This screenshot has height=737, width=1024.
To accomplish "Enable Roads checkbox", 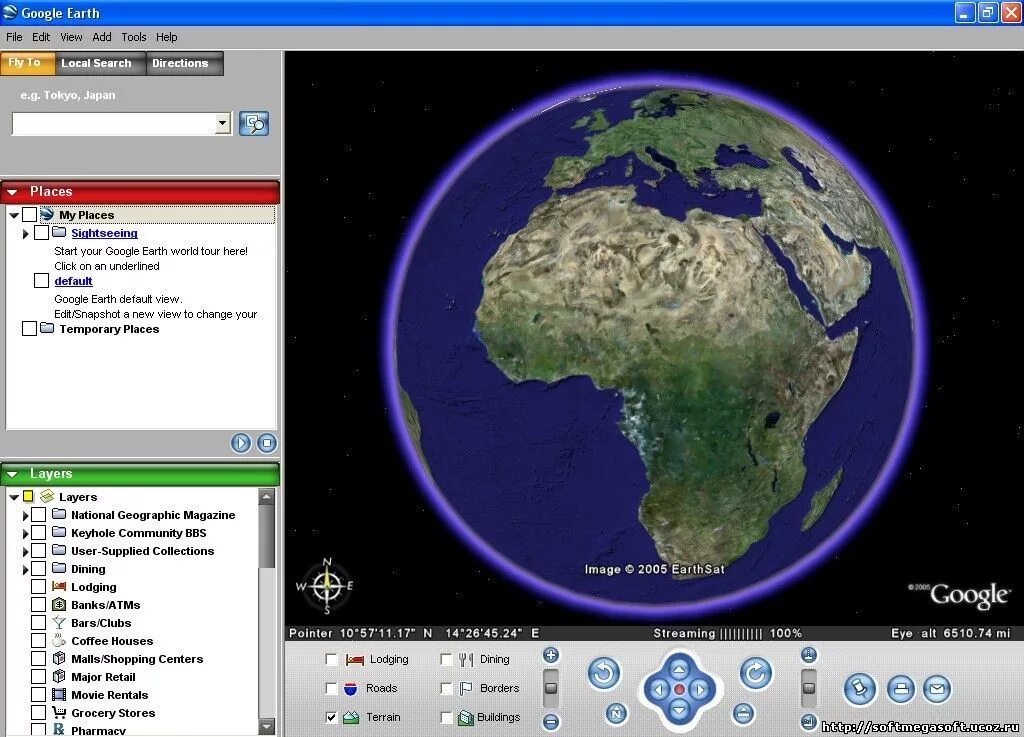I will pyautogui.click(x=331, y=688).
